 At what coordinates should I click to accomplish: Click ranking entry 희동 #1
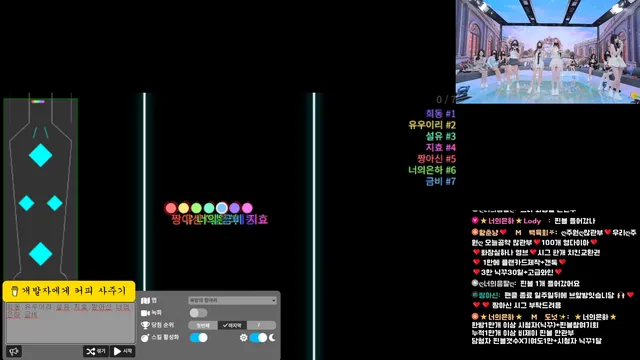pyautogui.click(x=440, y=113)
